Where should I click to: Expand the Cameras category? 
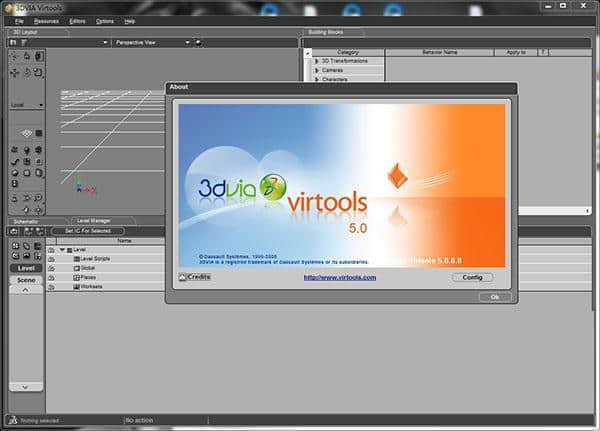pos(317,70)
